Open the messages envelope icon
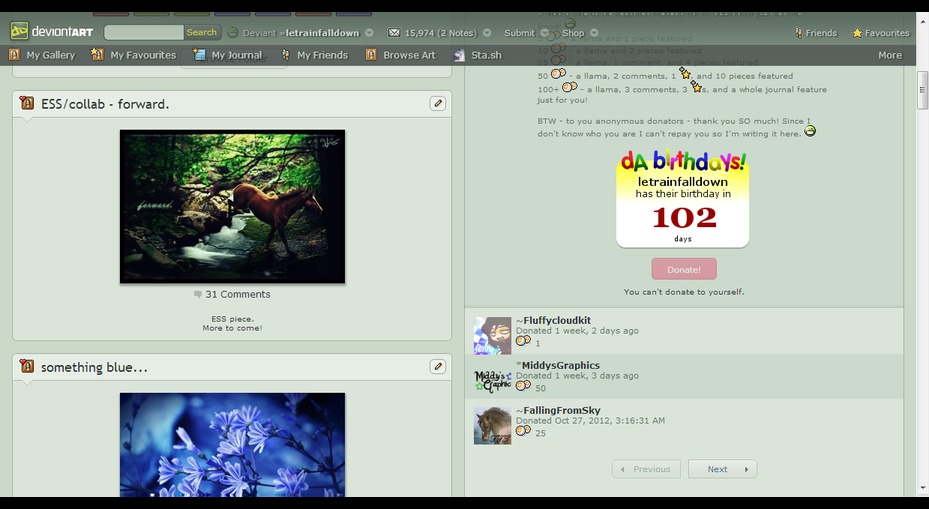This screenshot has height=509, width=929. (x=394, y=33)
